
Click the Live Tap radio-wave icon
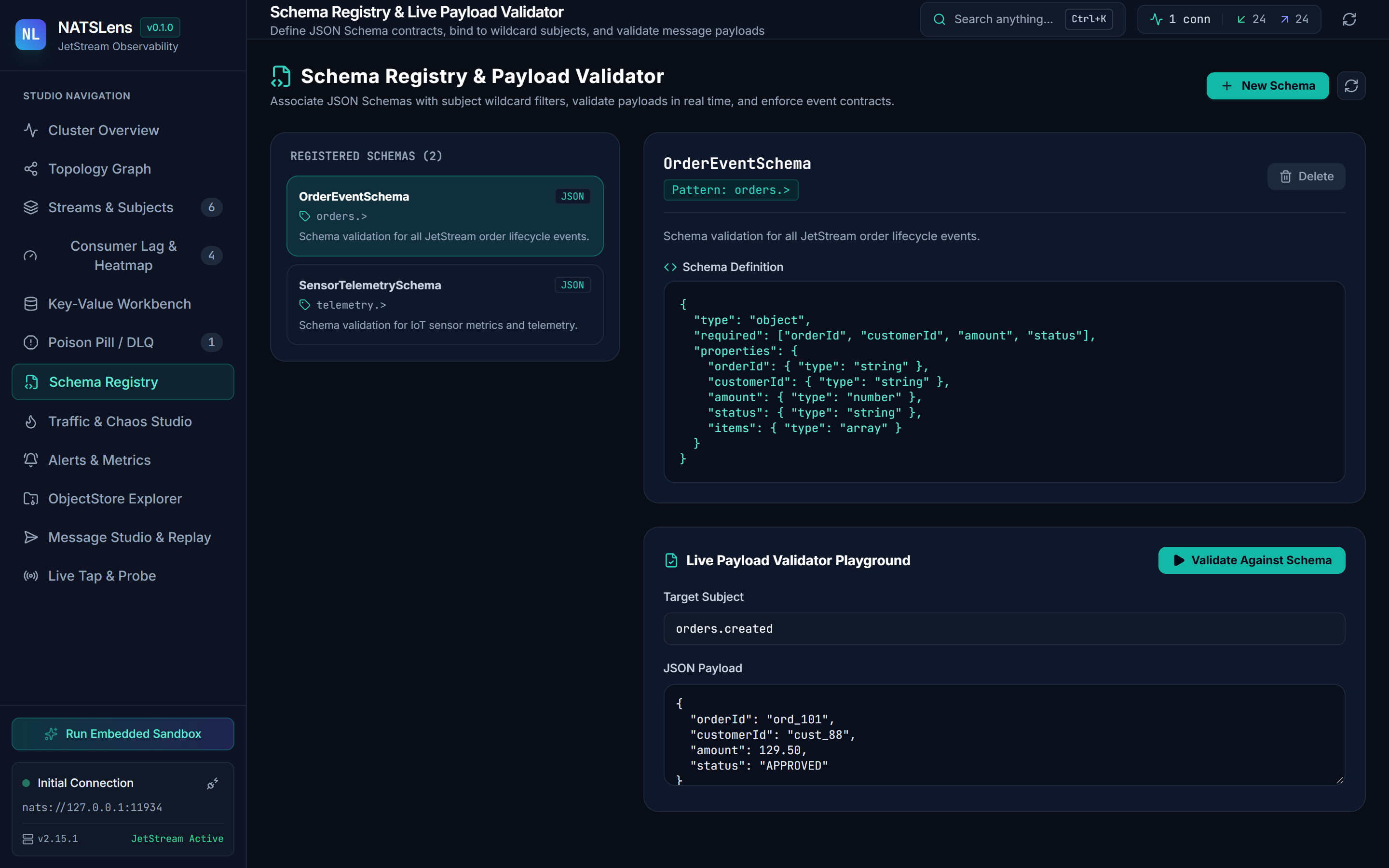click(31, 575)
